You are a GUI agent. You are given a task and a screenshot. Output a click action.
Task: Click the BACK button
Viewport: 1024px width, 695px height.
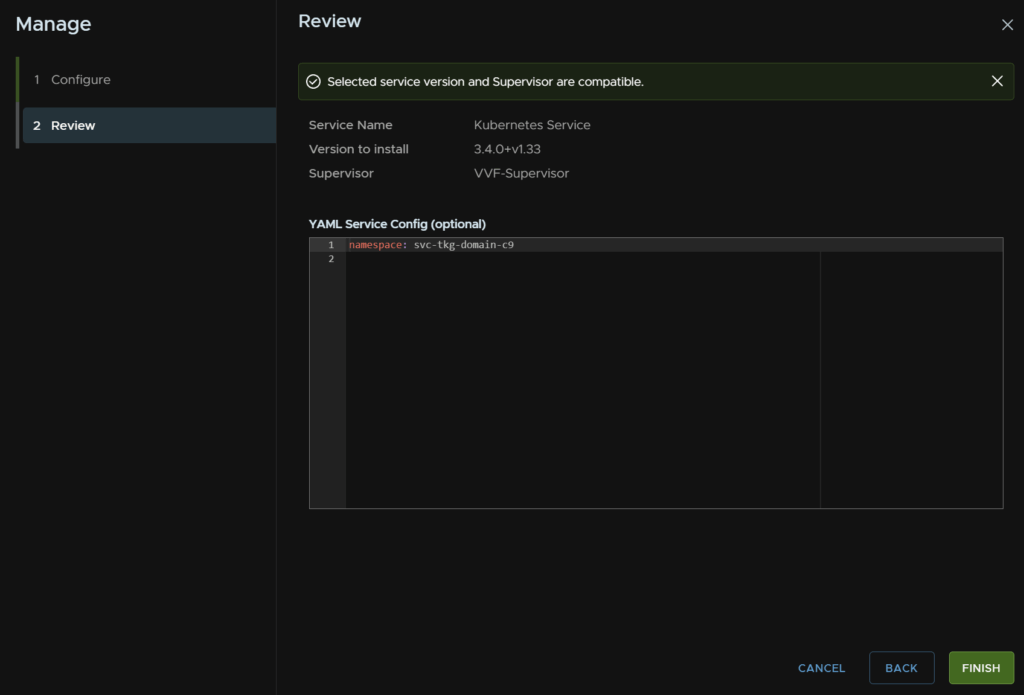tap(901, 668)
